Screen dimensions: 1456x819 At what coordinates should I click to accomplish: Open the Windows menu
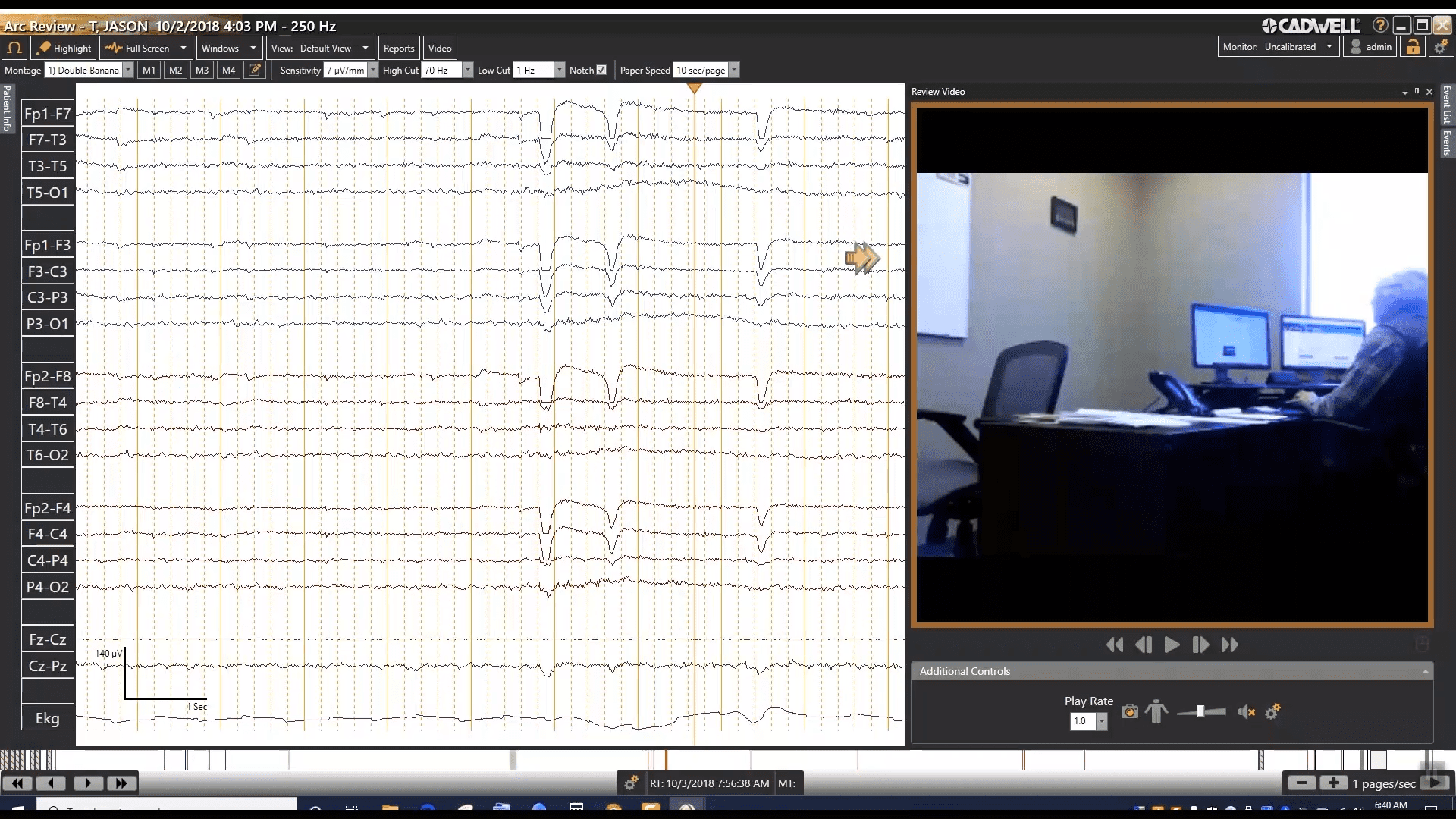click(x=229, y=48)
